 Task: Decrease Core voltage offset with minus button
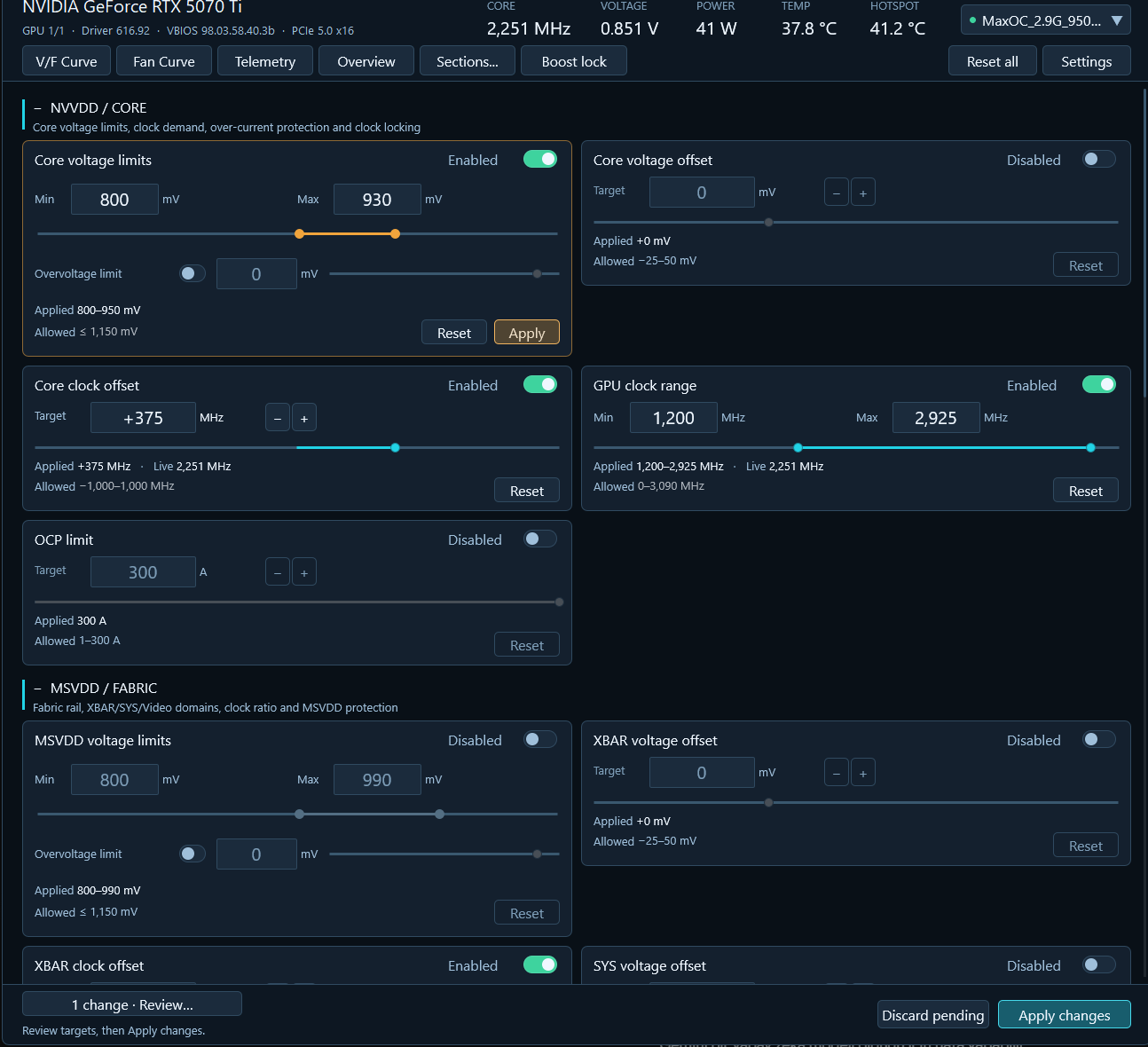[x=837, y=193]
